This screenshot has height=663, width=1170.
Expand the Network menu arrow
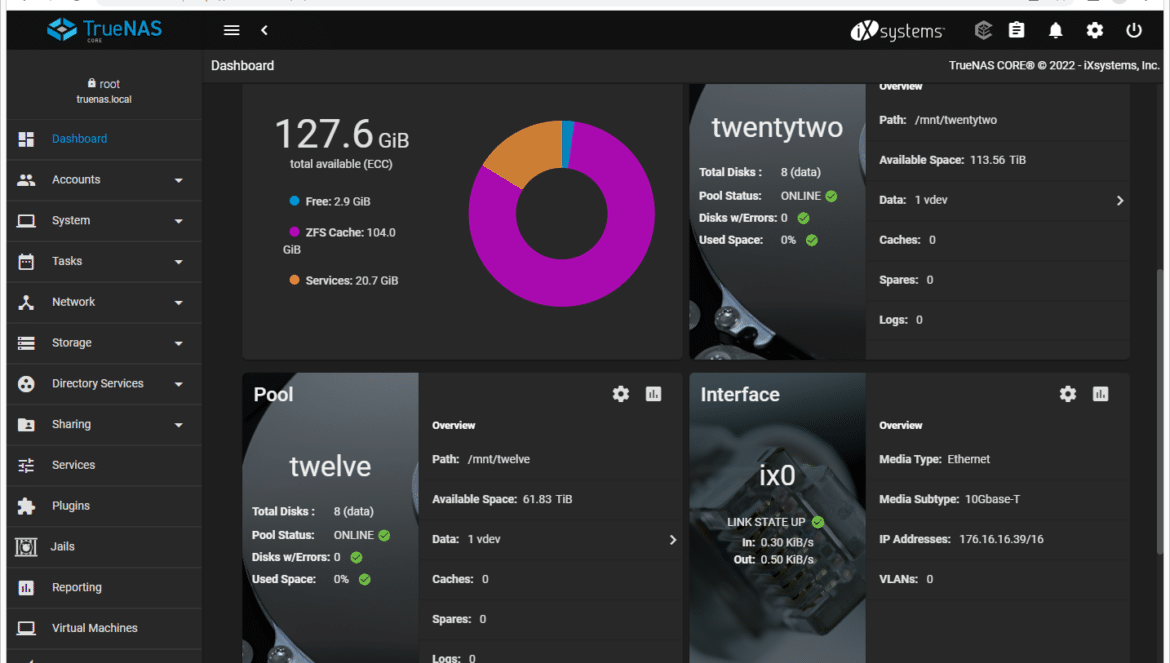pos(178,303)
